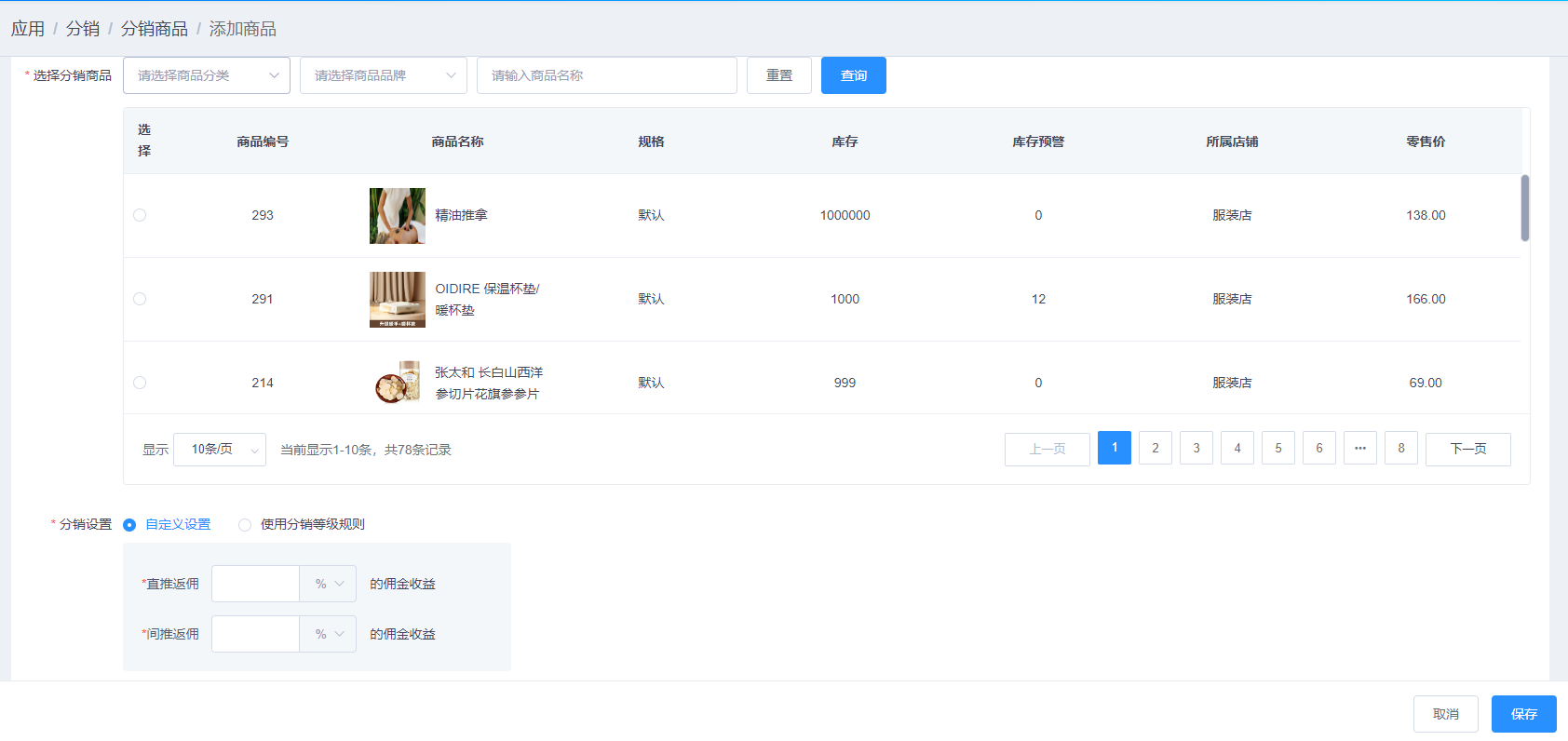Select radio button for product 293

[140, 215]
